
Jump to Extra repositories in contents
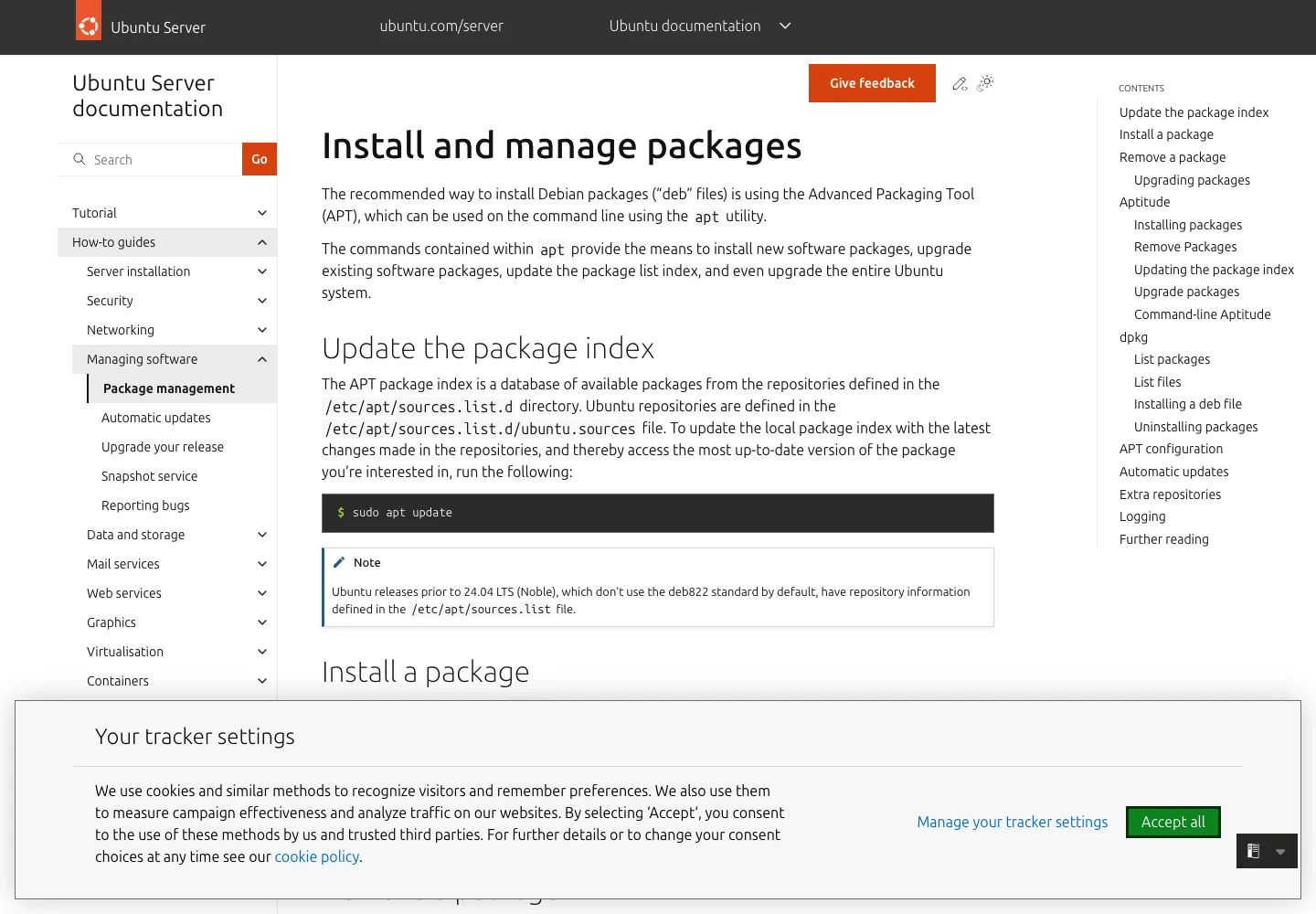(1171, 494)
